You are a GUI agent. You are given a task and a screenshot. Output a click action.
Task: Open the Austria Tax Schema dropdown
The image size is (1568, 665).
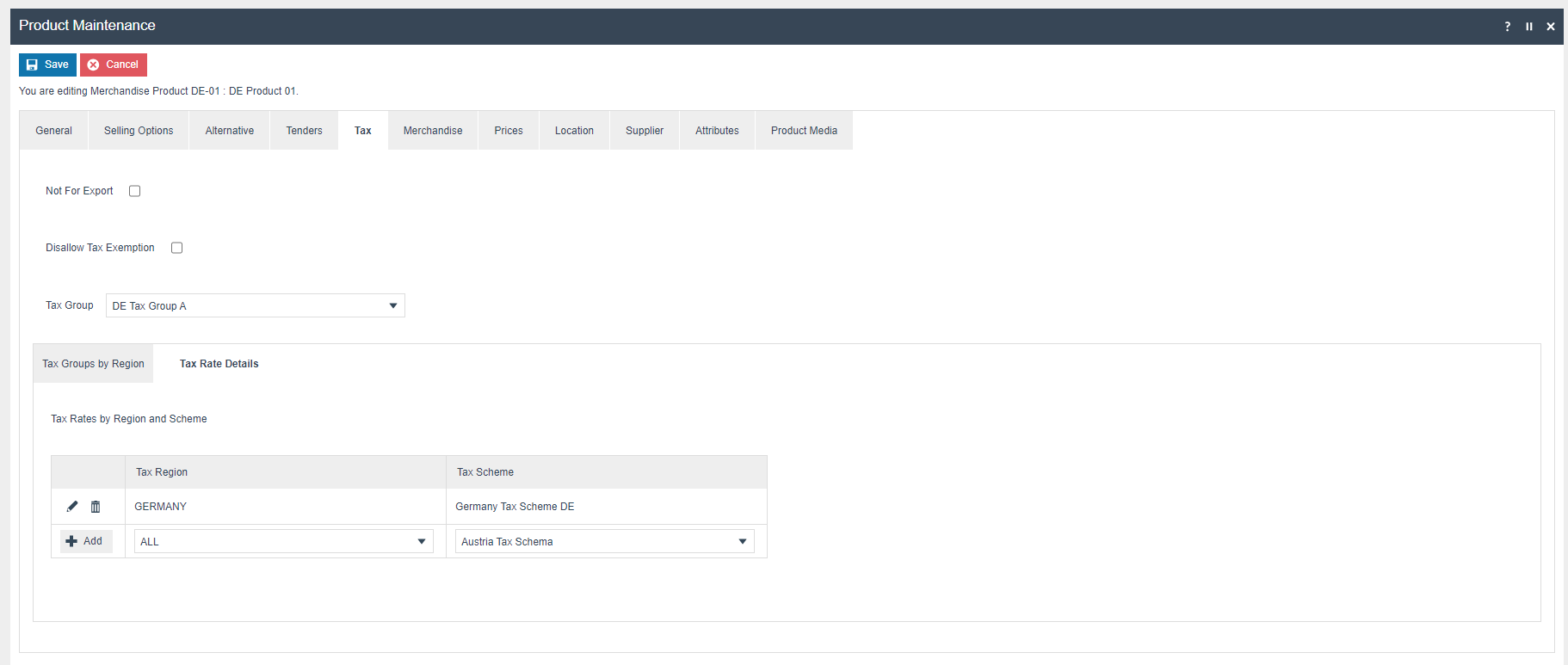click(x=604, y=542)
